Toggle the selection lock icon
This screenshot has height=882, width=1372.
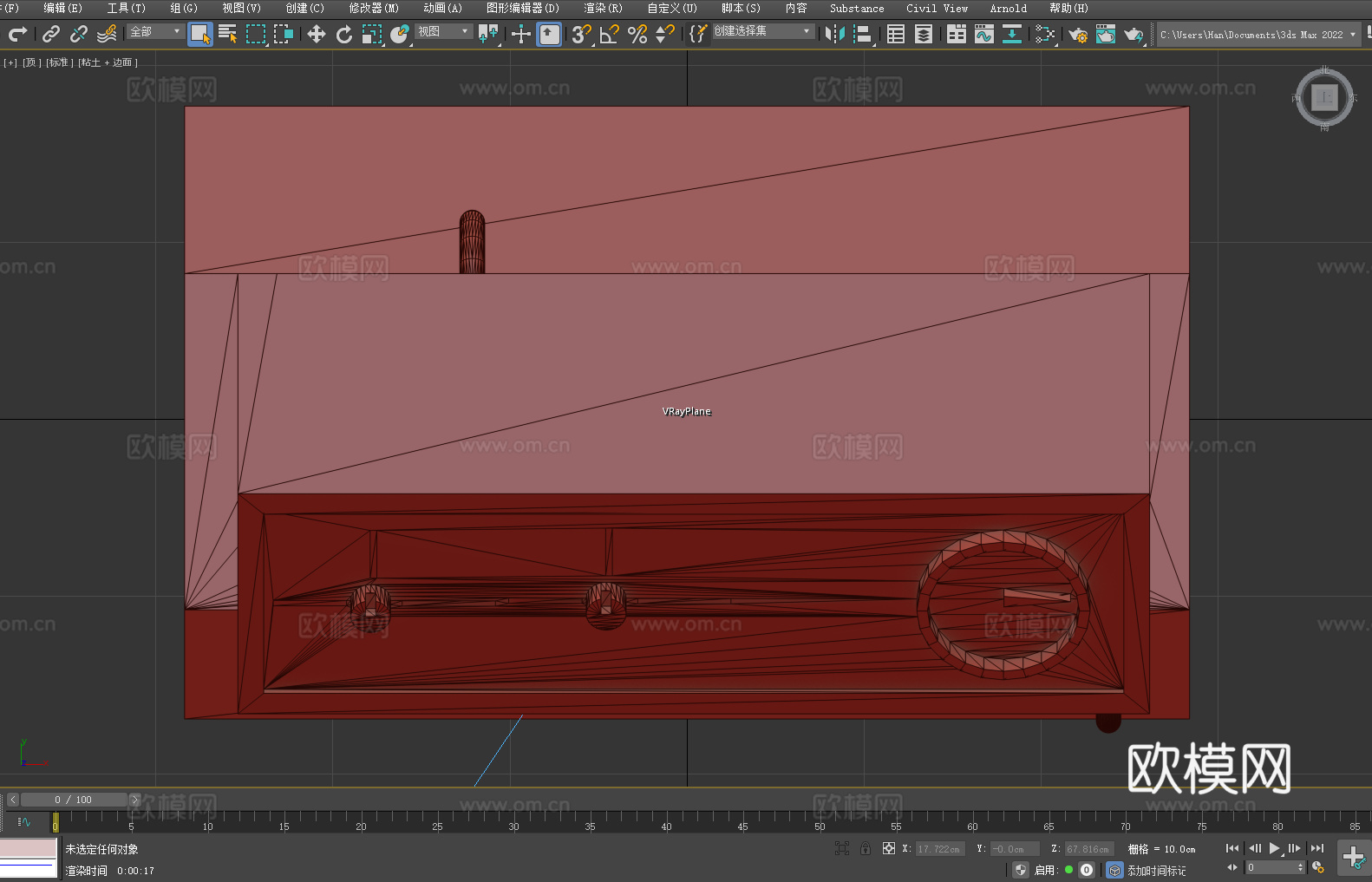point(866,848)
